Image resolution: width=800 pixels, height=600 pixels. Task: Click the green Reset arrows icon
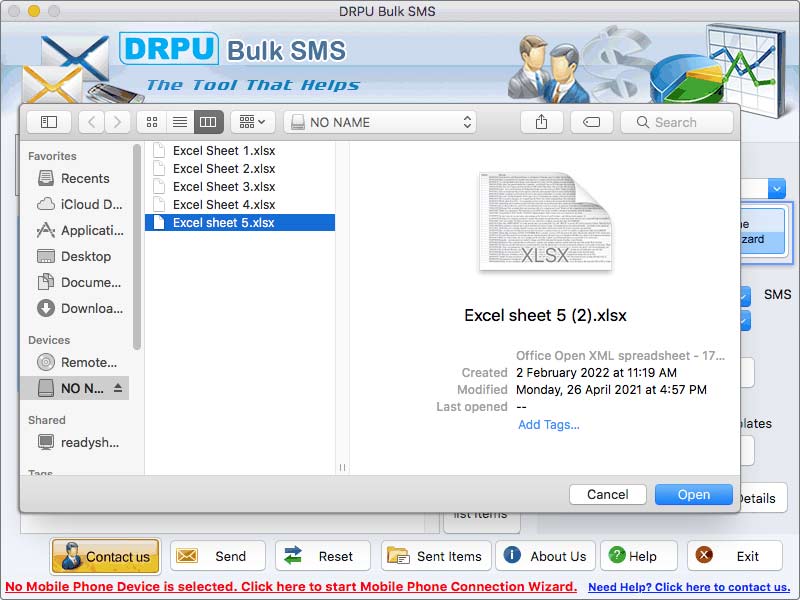291,555
